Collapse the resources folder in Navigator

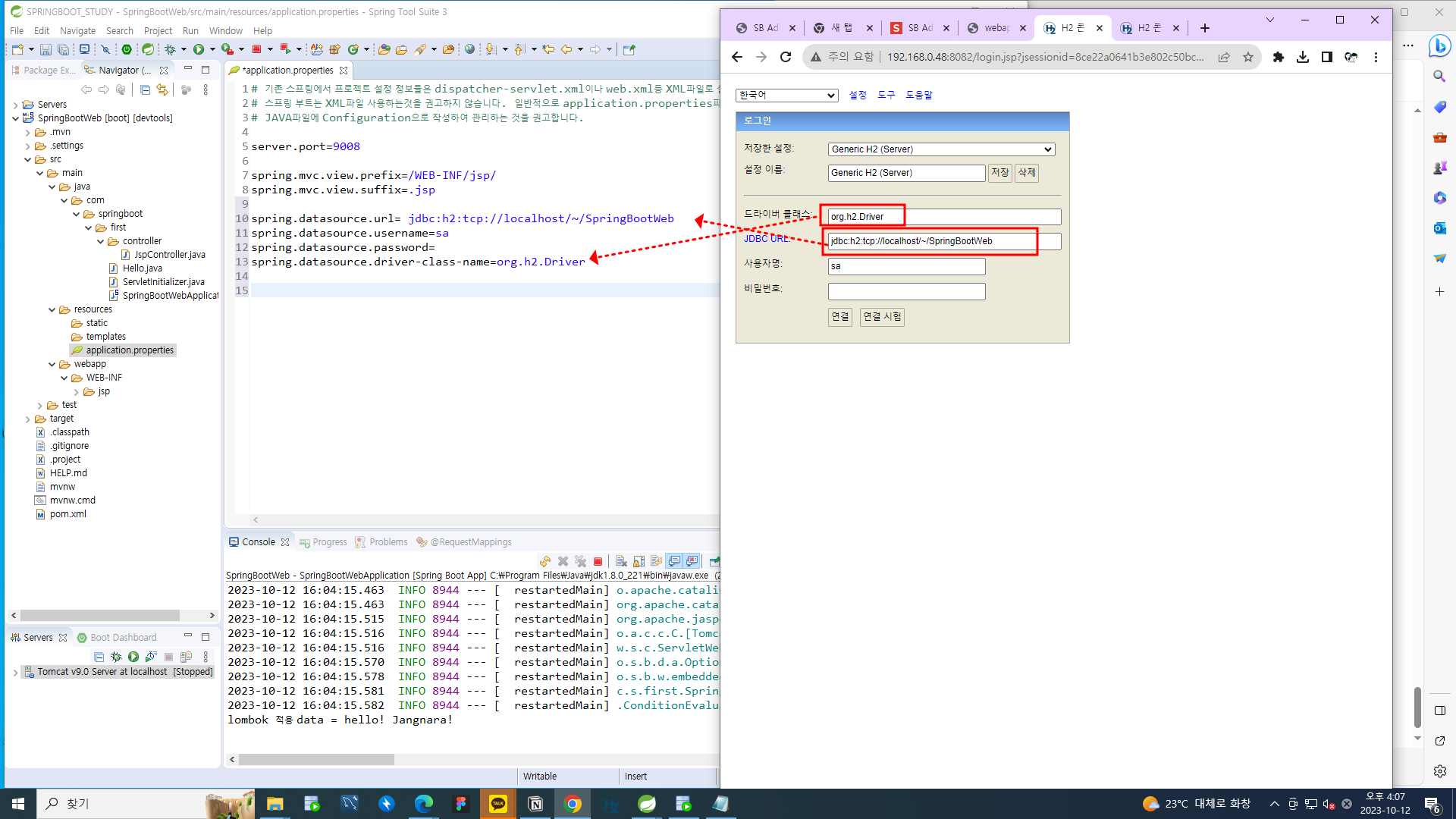coord(52,309)
